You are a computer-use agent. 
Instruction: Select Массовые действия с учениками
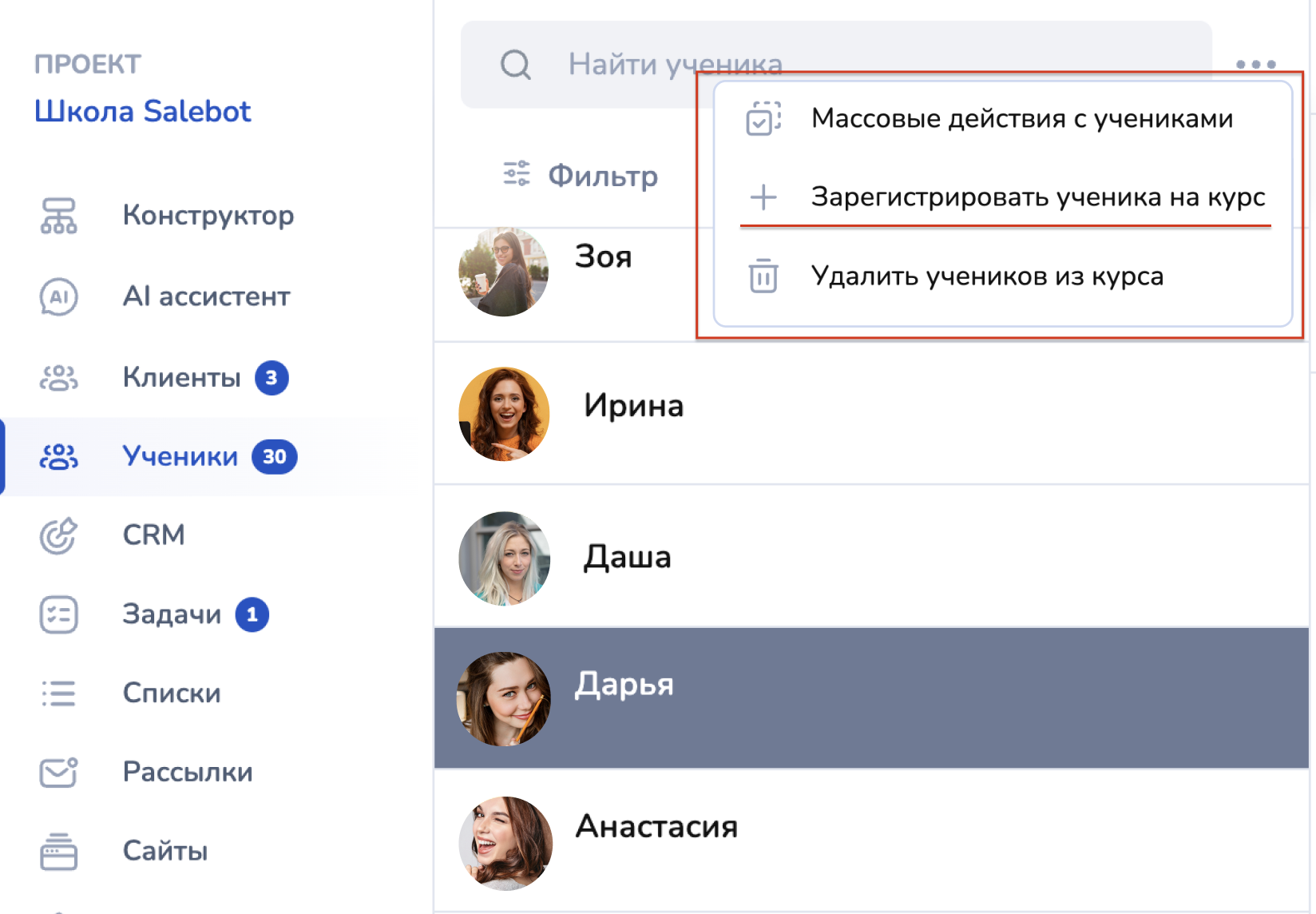1021,119
